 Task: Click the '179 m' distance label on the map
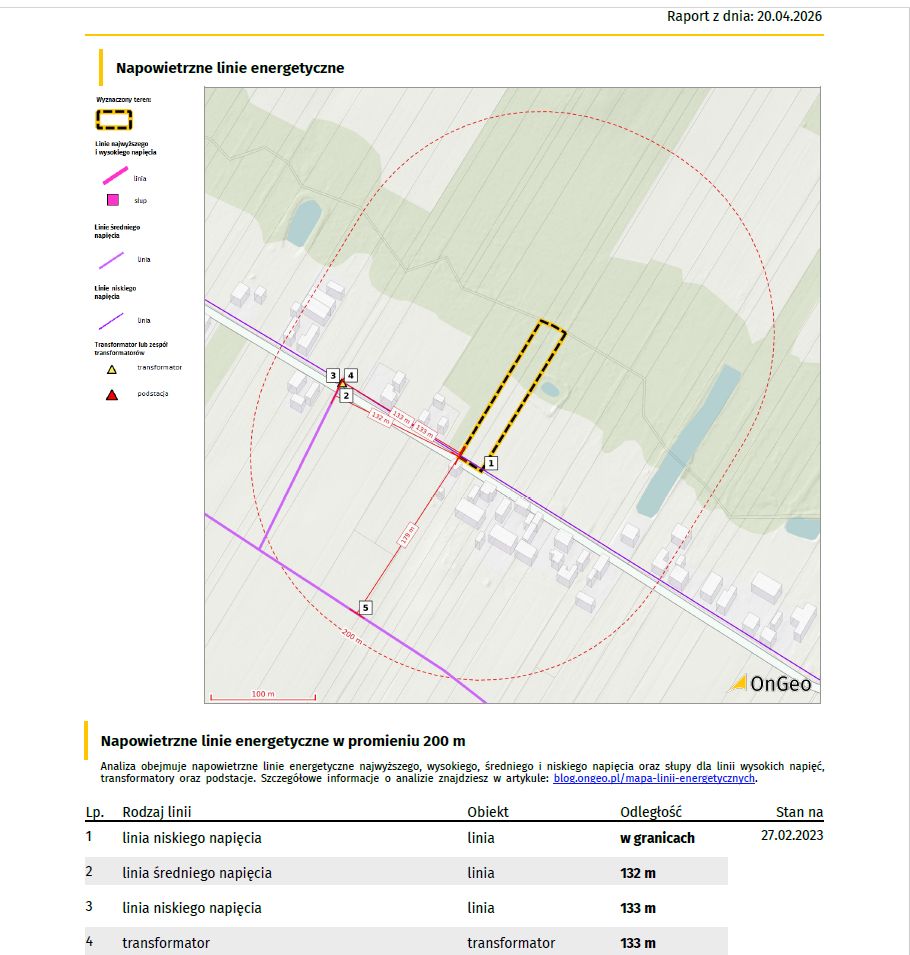click(407, 535)
